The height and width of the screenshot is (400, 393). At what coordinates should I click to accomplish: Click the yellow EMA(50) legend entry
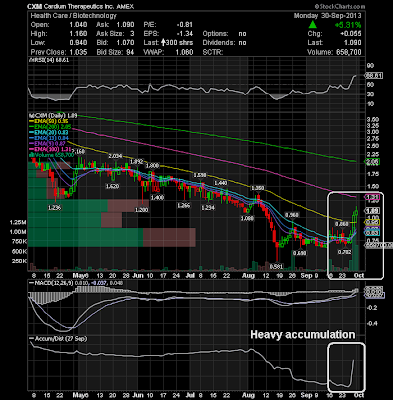click(x=49, y=121)
